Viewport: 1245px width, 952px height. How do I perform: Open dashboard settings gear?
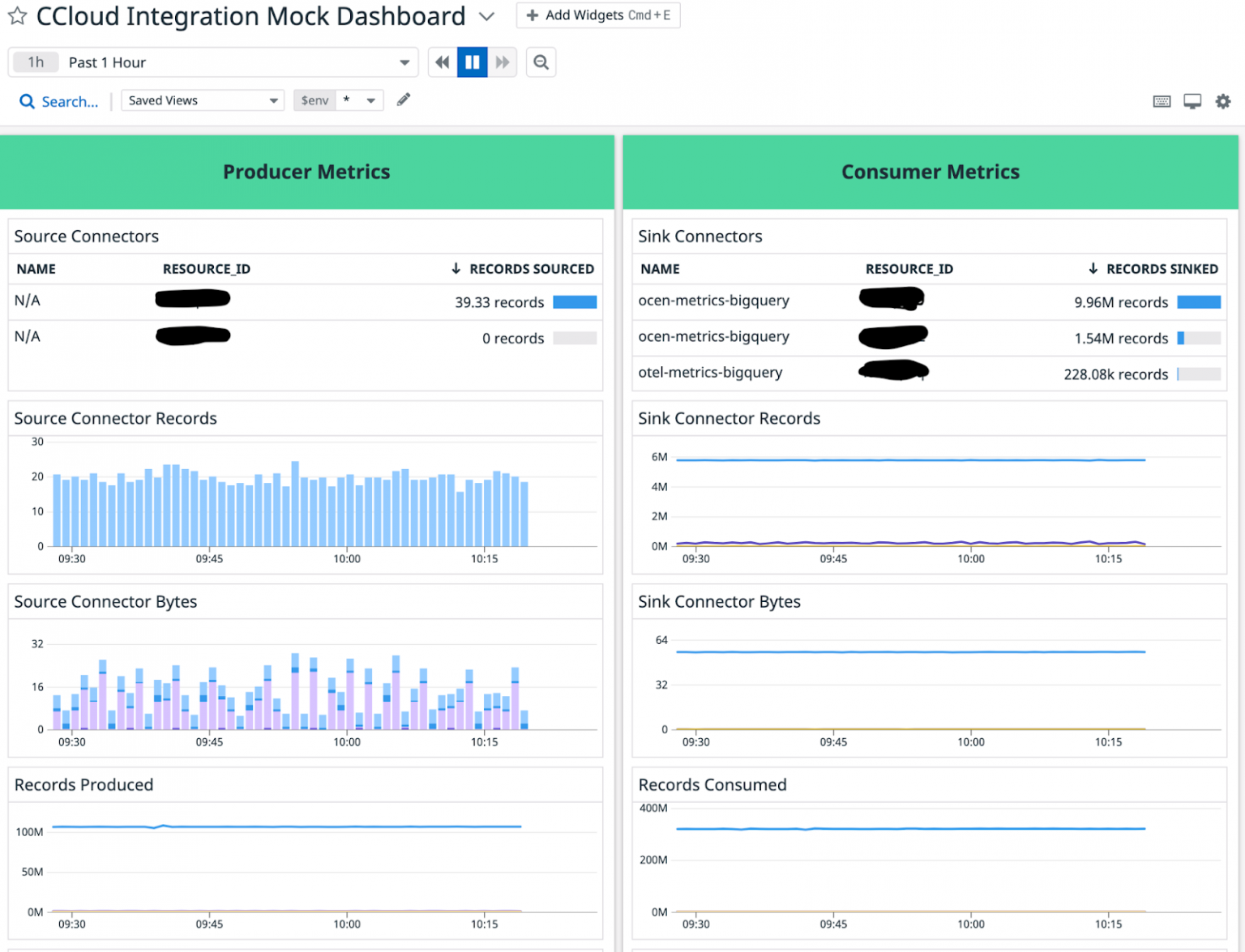1222,100
